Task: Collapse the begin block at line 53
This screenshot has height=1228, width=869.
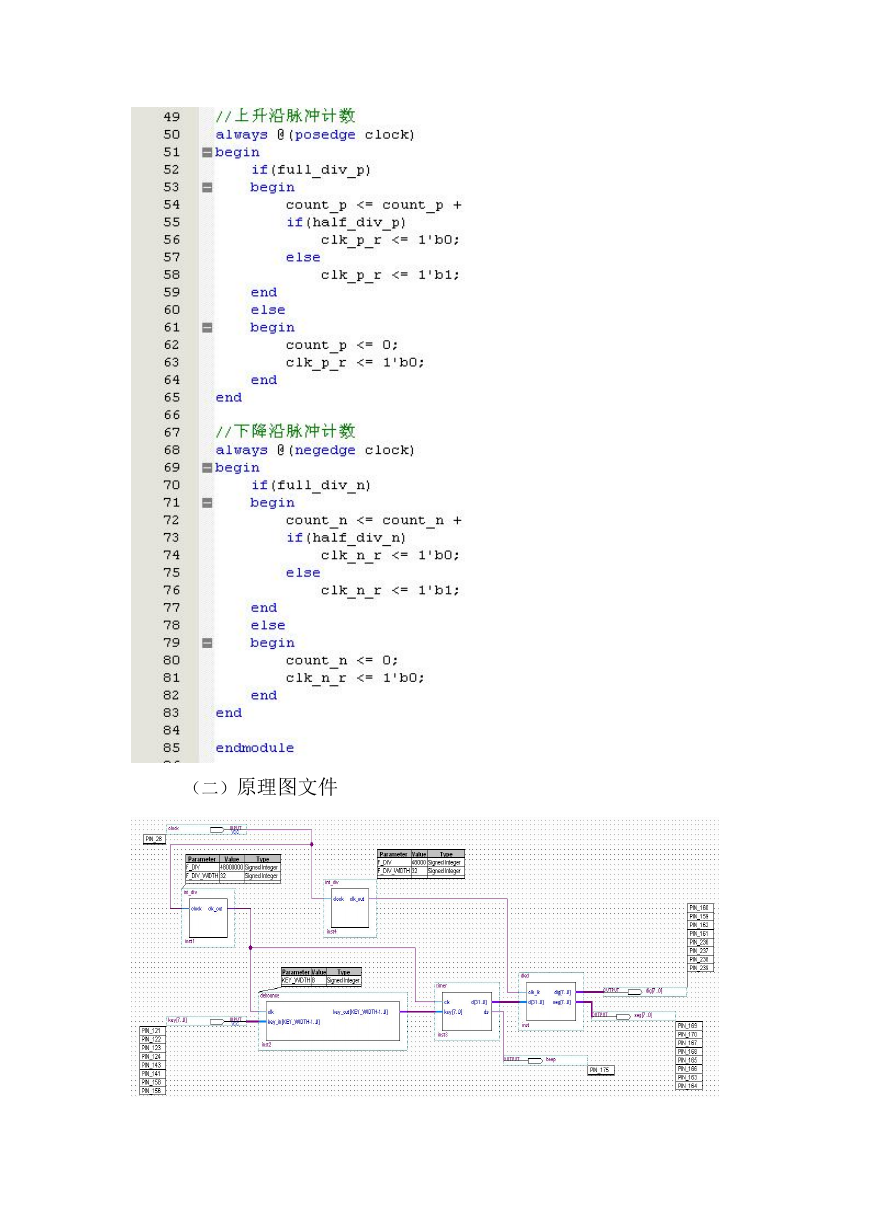Action: click(207, 187)
